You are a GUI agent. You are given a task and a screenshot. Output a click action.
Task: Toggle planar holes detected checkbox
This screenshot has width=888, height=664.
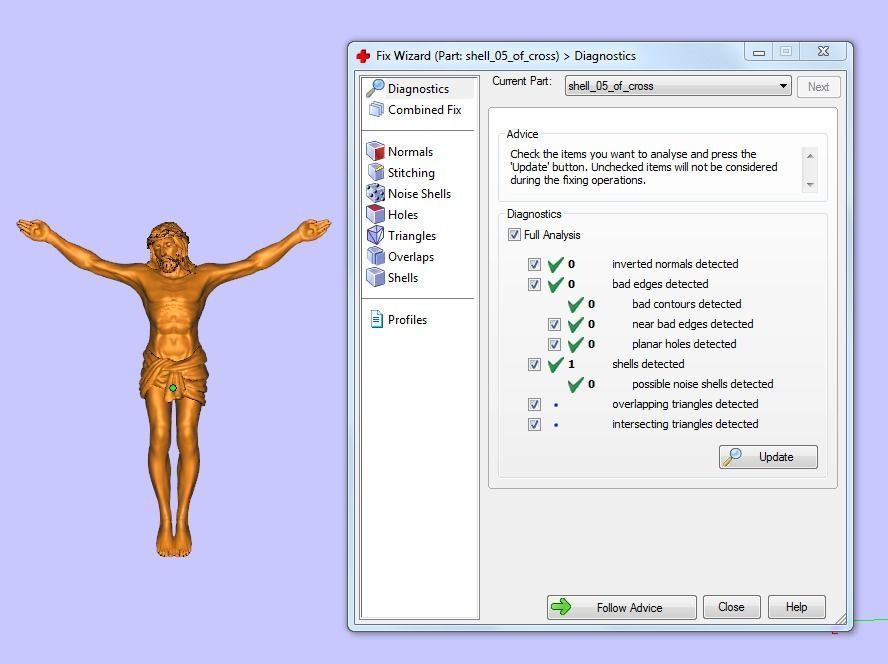click(554, 344)
